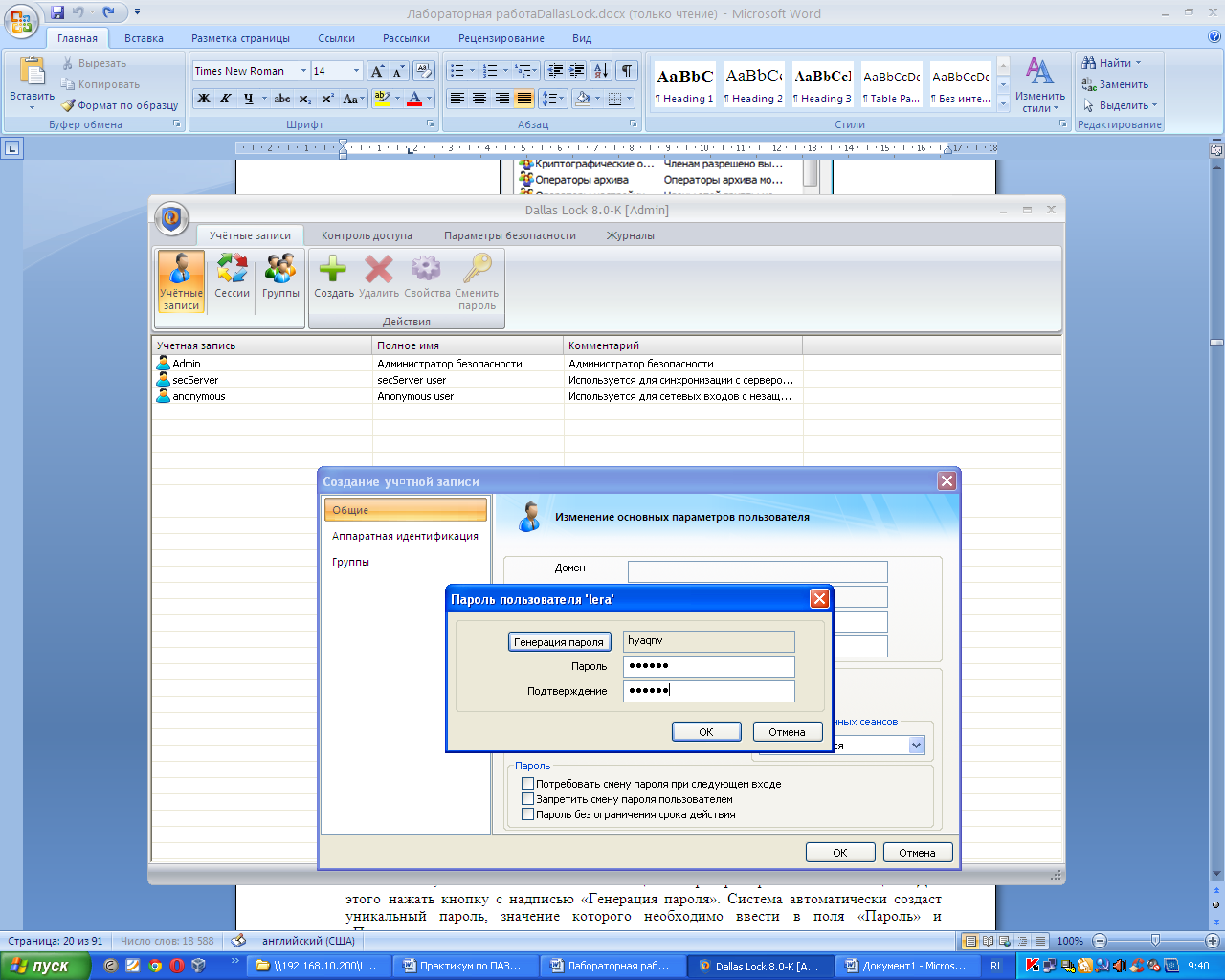Toggle paragraph marks (¶) display
Screen dimensions: 1225x980
[x=626, y=71]
